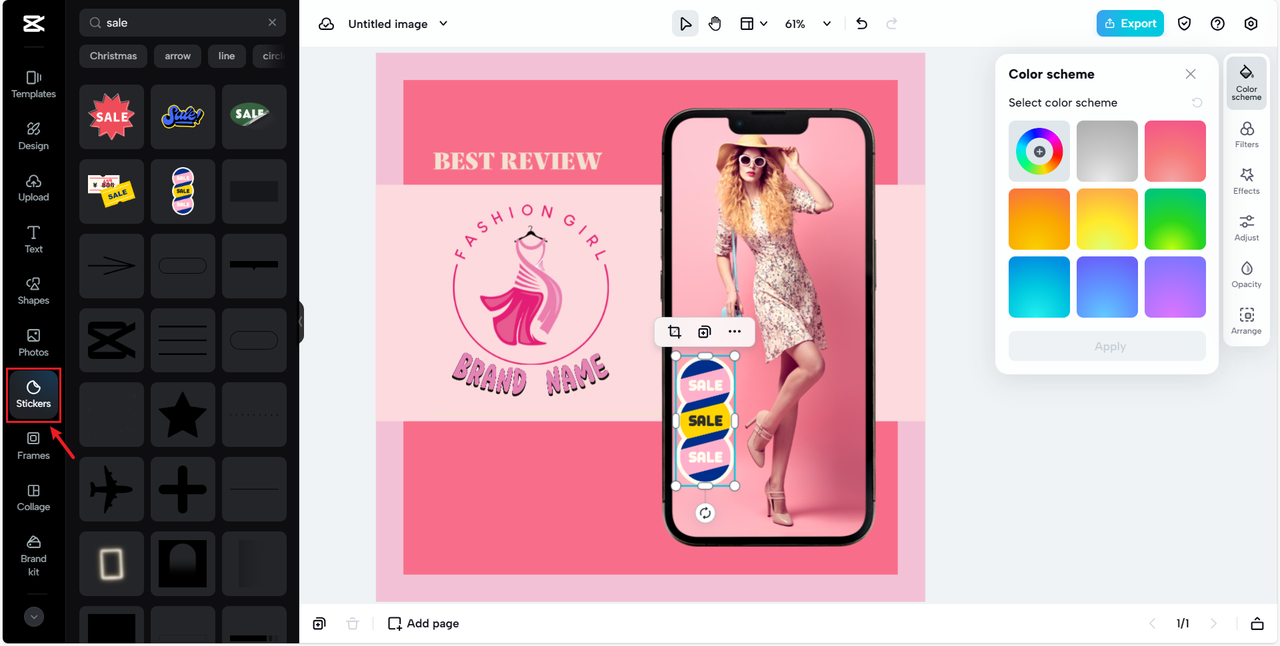Open the Adjust tool

(1246, 228)
